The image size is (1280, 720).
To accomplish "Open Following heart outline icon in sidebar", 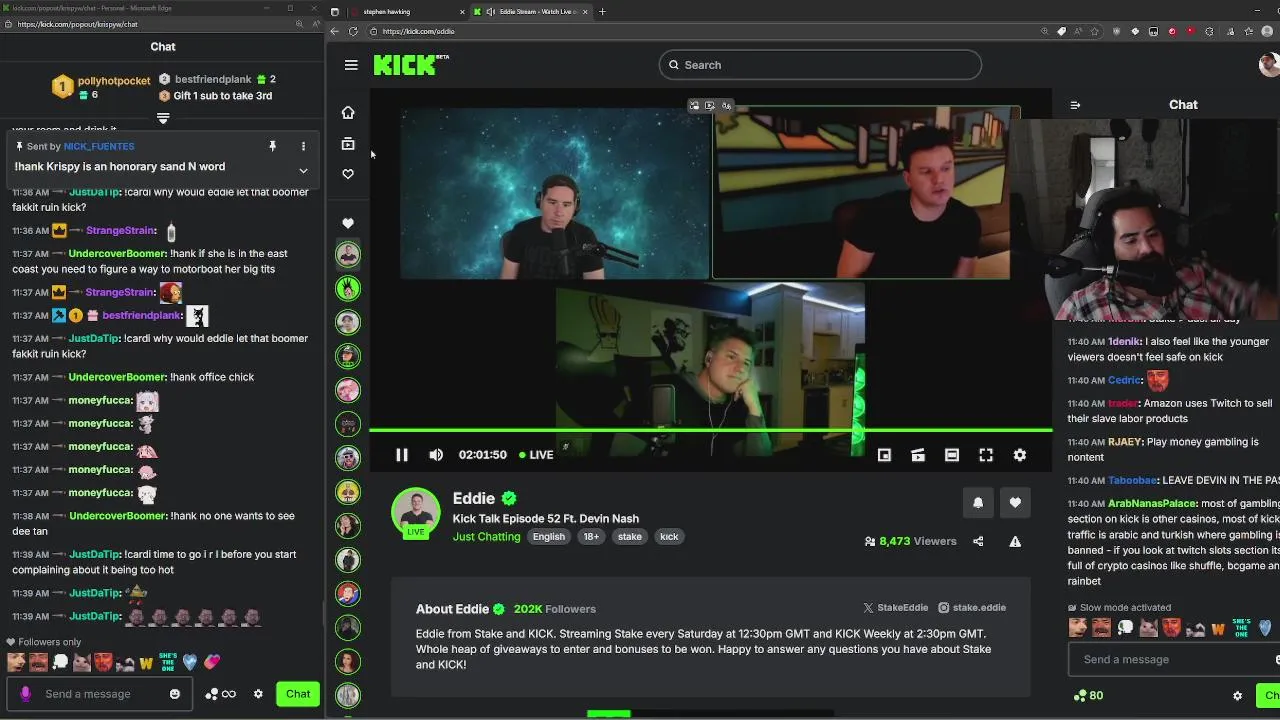I will pyautogui.click(x=348, y=174).
